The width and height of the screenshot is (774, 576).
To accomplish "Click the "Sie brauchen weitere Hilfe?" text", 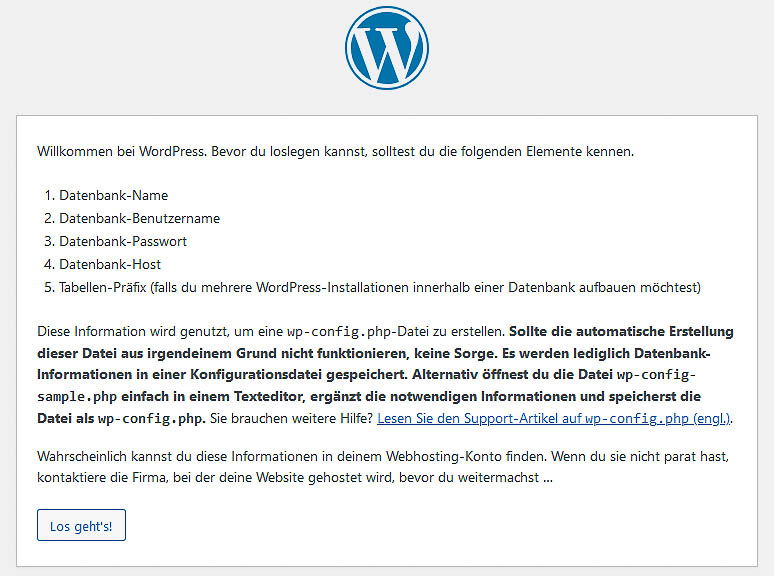I will pos(291,419).
